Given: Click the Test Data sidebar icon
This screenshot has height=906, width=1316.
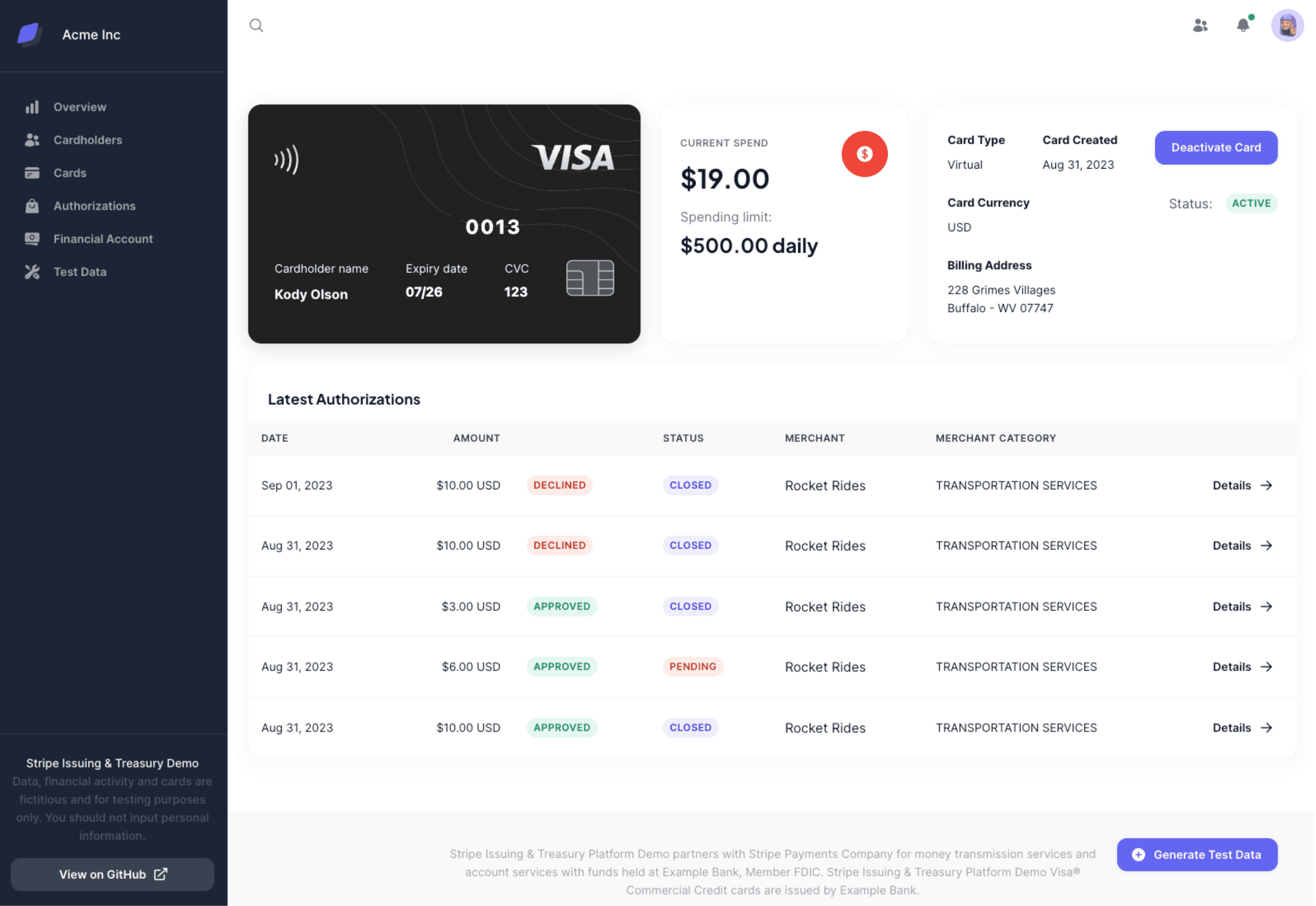Looking at the screenshot, I should tap(32, 271).
